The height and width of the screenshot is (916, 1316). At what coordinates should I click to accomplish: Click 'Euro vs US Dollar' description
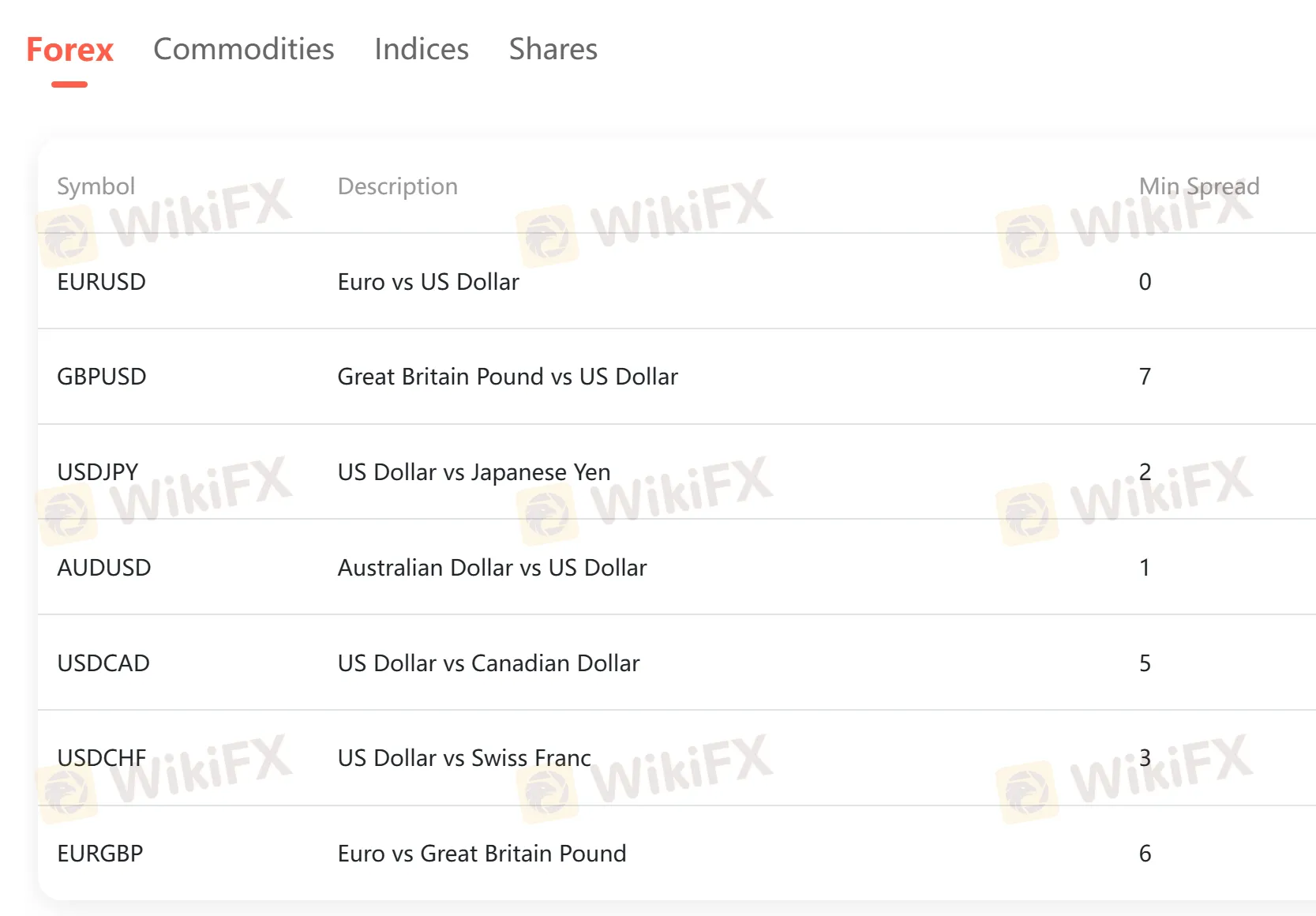coord(428,282)
